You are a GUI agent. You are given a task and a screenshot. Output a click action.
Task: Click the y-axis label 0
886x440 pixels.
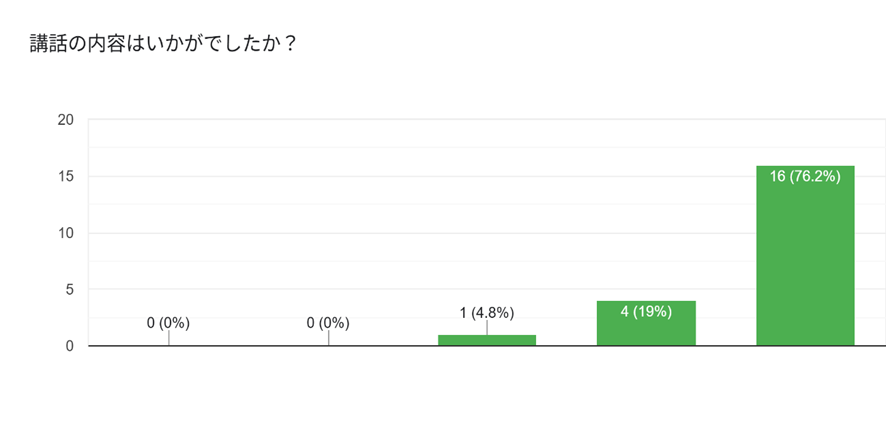[71, 346]
